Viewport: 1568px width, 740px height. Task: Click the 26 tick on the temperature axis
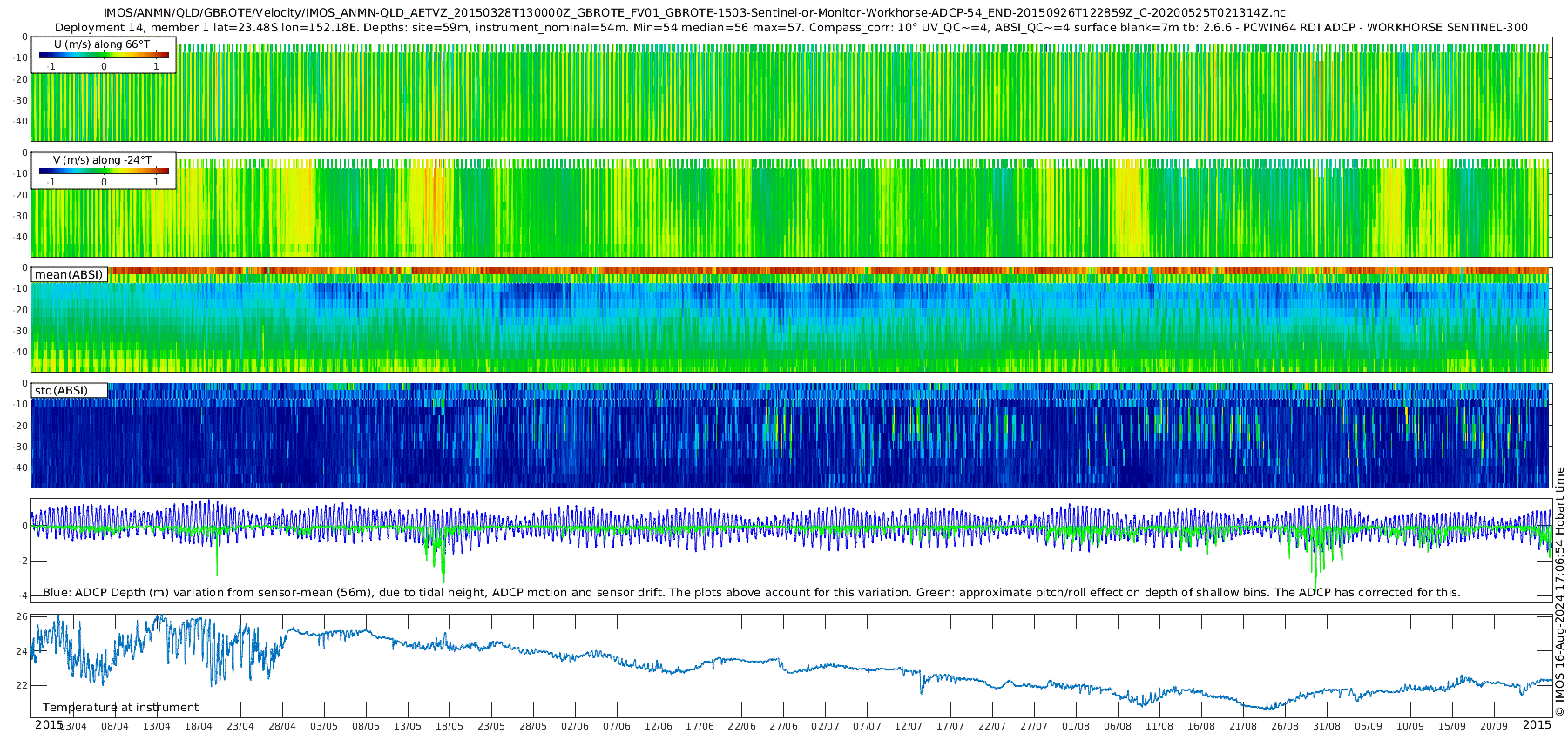(22, 616)
